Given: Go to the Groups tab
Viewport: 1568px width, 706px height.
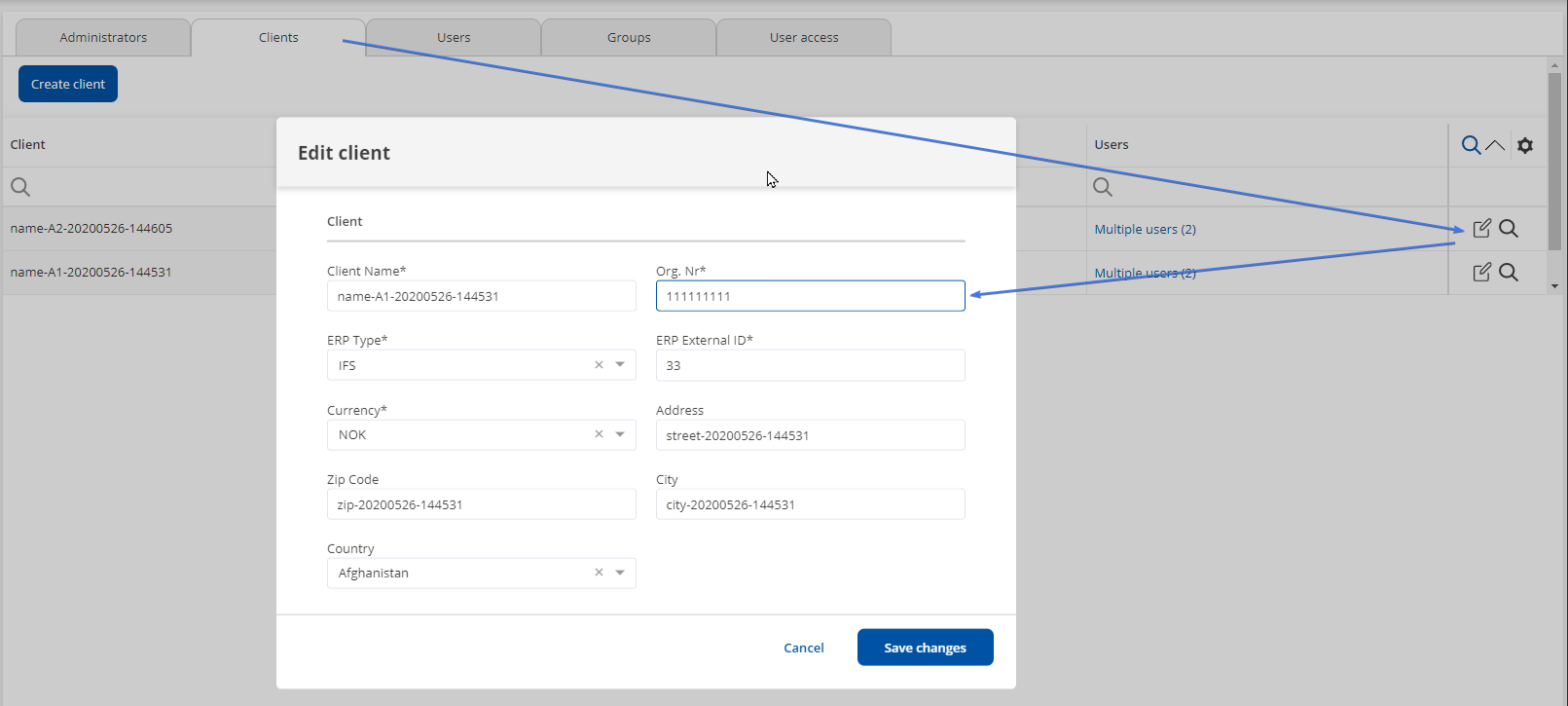Looking at the screenshot, I should coord(629,38).
